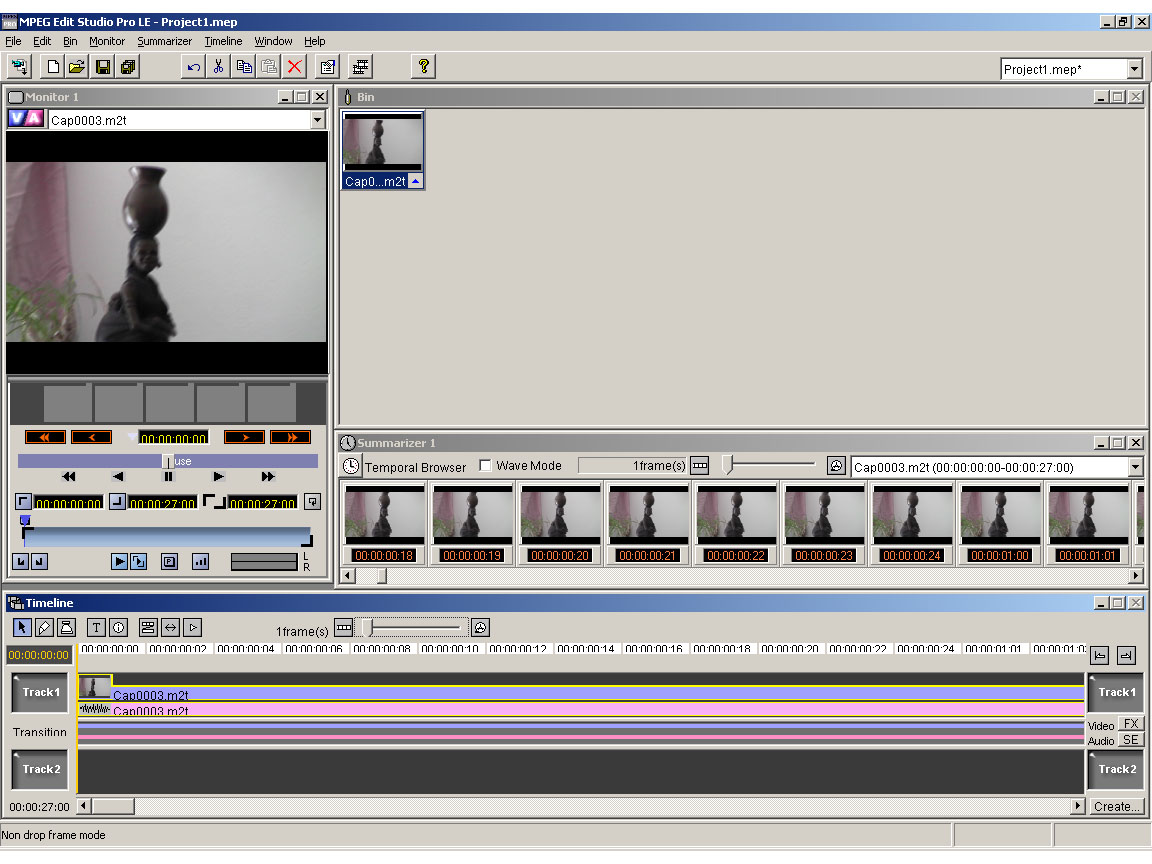Select the T title tool in Timeline
The height and width of the screenshot is (864, 1152).
tap(96, 627)
